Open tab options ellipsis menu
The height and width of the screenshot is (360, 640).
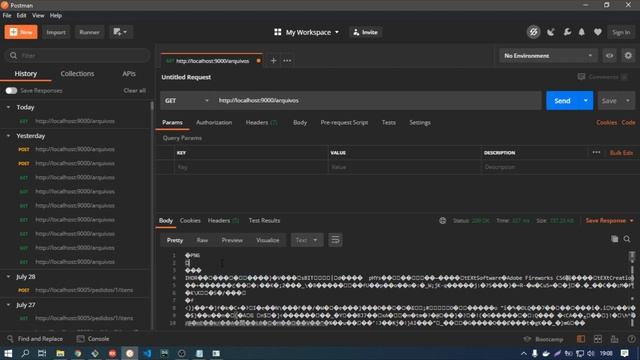point(287,60)
